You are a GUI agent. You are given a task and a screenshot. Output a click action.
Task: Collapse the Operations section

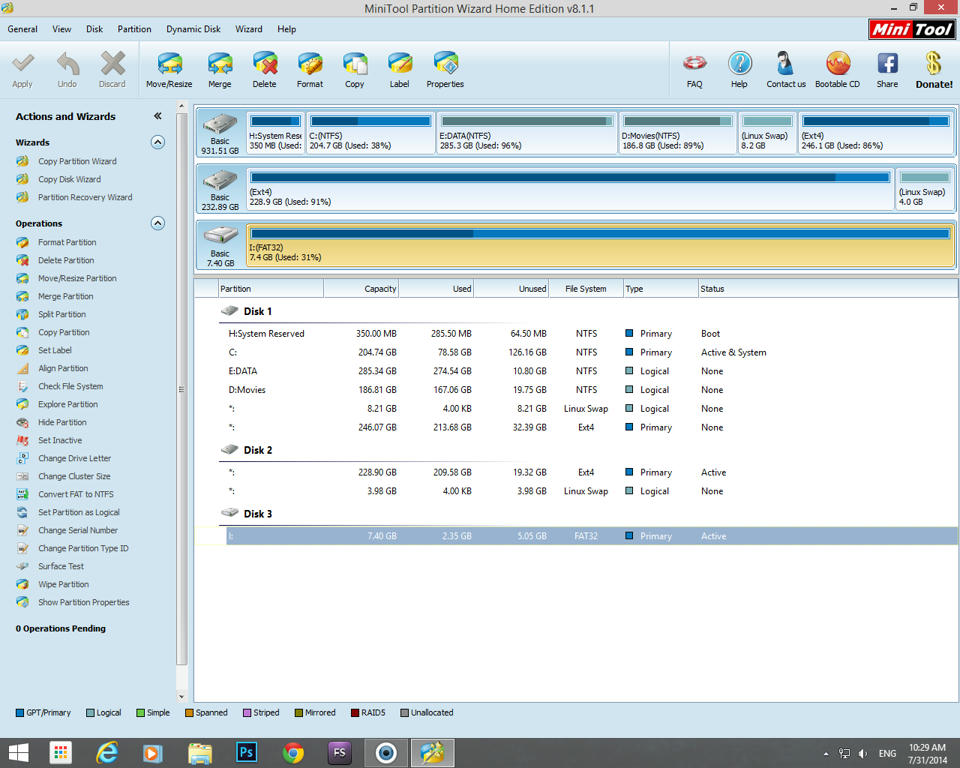[157, 223]
